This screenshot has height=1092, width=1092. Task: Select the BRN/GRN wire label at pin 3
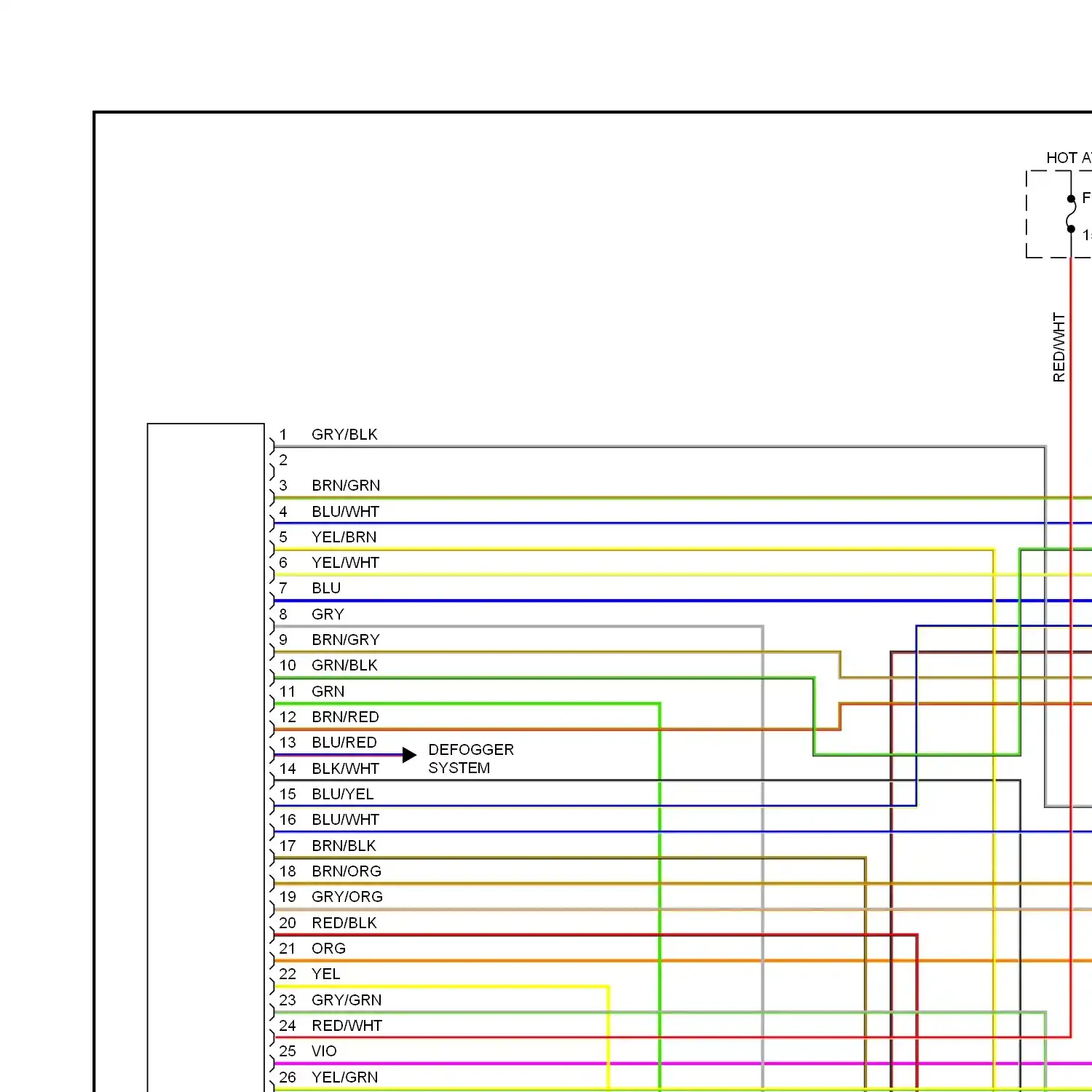pos(346,486)
